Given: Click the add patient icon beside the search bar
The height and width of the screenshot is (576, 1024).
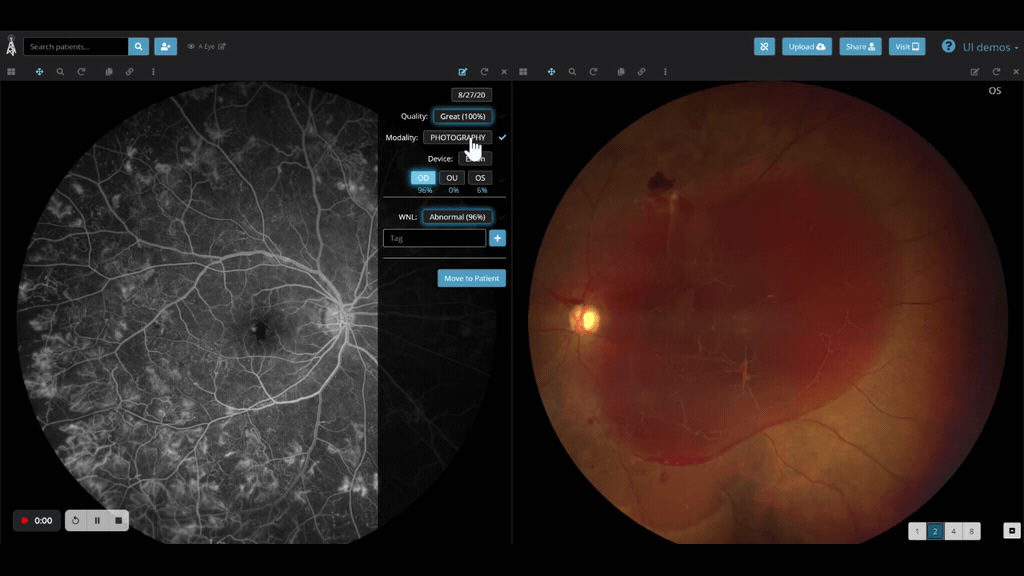Looking at the screenshot, I should tap(165, 46).
